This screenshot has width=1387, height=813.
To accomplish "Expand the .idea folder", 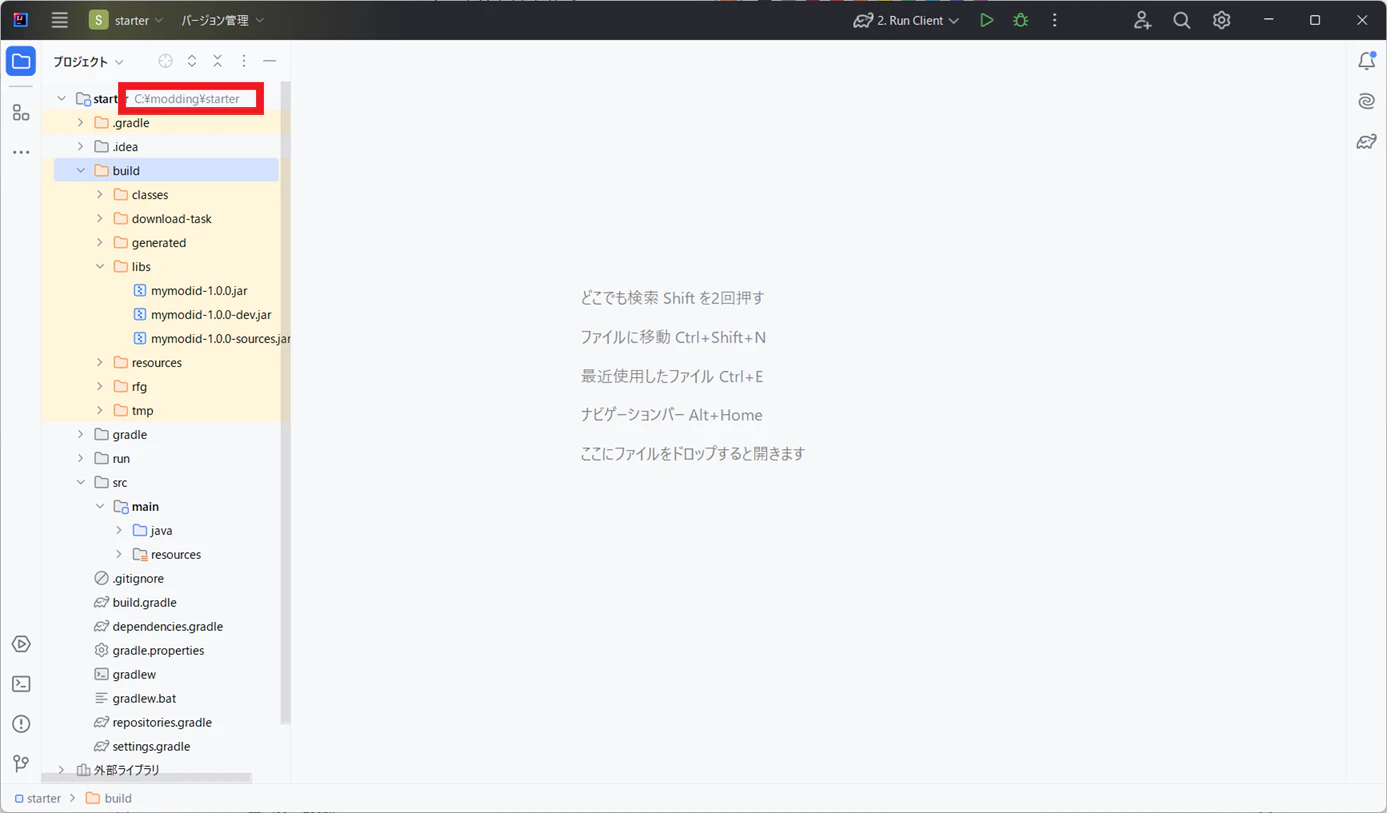I will (81, 147).
